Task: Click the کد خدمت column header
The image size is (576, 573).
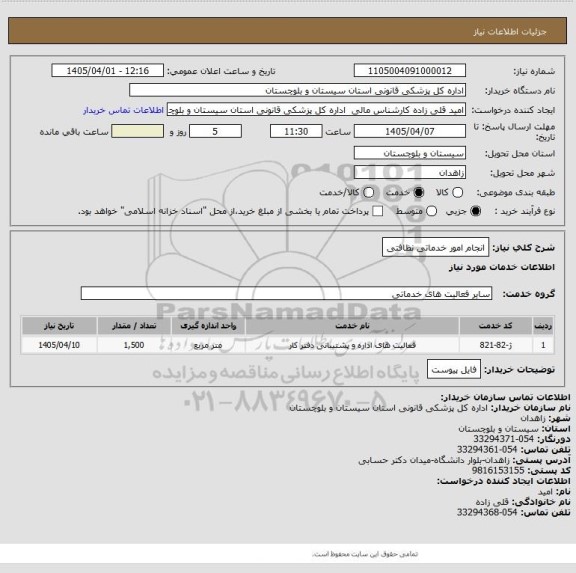Action: [x=496, y=326]
